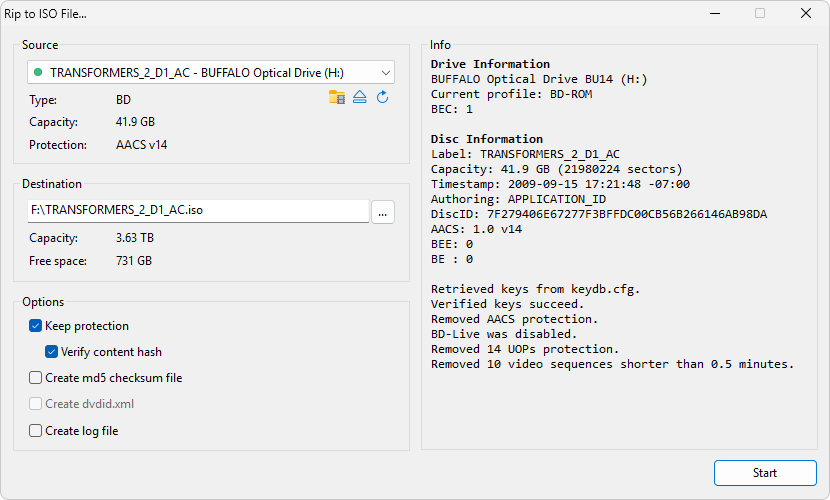Click the Create dvdid.xml checkbox
Image resolution: width=830 pixels, height=500 pixels.
coord(35,404)
